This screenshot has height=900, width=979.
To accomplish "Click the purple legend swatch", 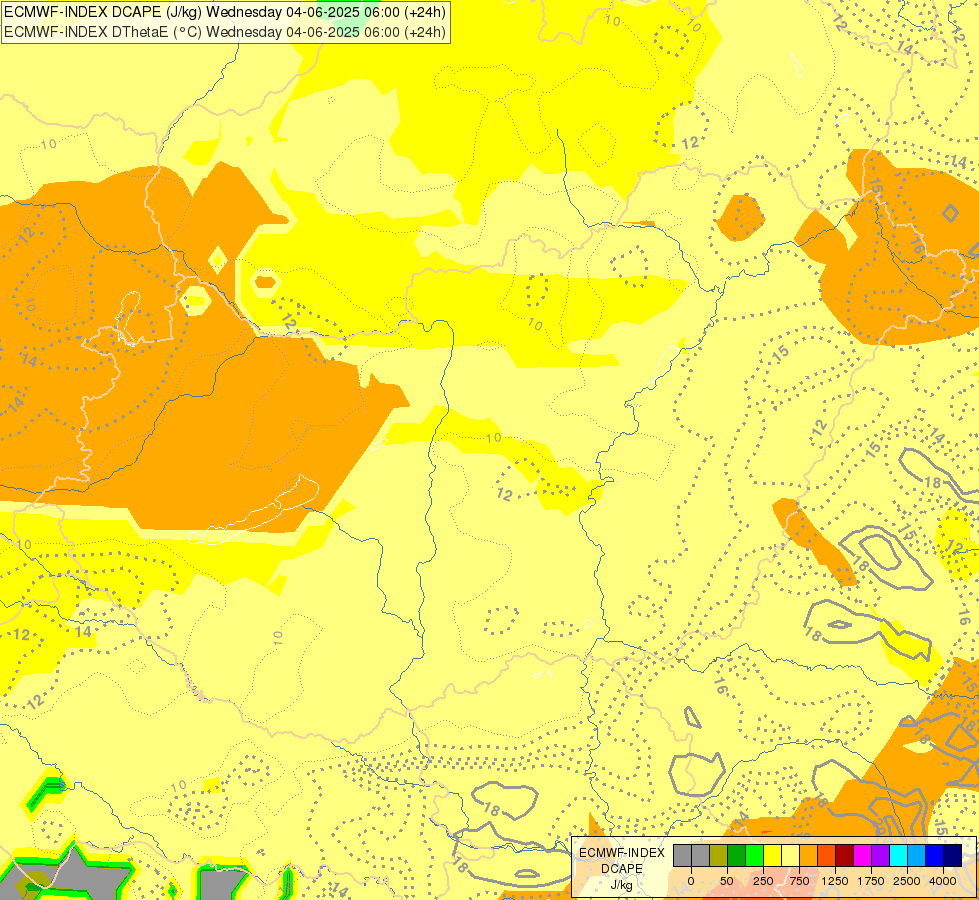I will 880,855.
